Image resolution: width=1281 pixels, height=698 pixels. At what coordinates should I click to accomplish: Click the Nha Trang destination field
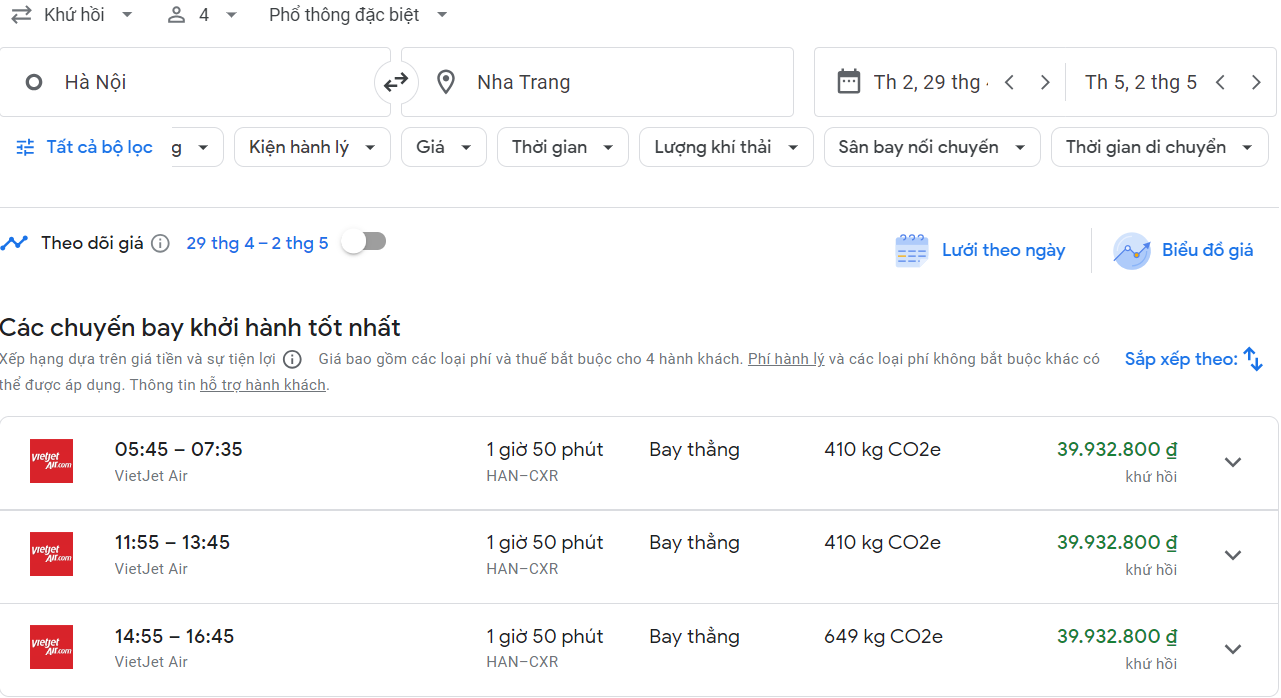point(610,82)
